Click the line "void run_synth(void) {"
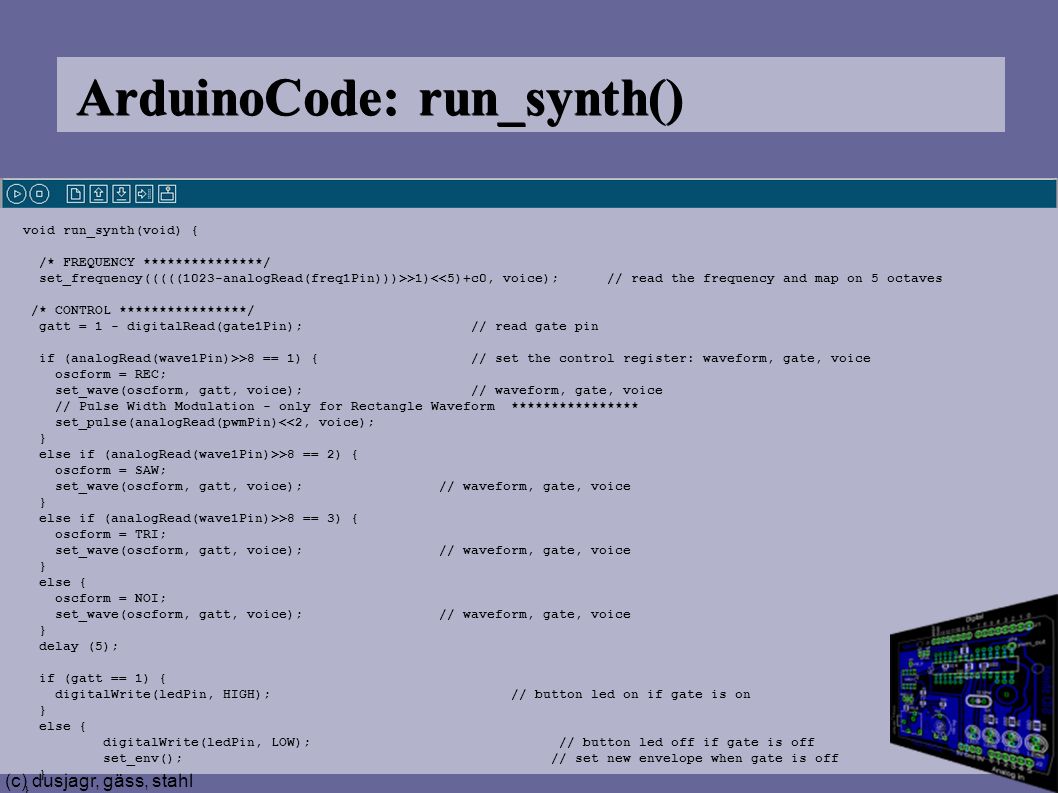The image size is (1058, 793). point(110,230)
